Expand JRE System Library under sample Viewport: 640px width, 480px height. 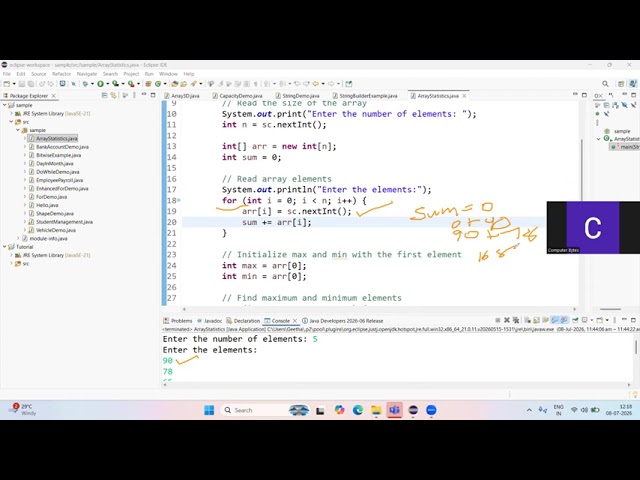coord(11,113)
